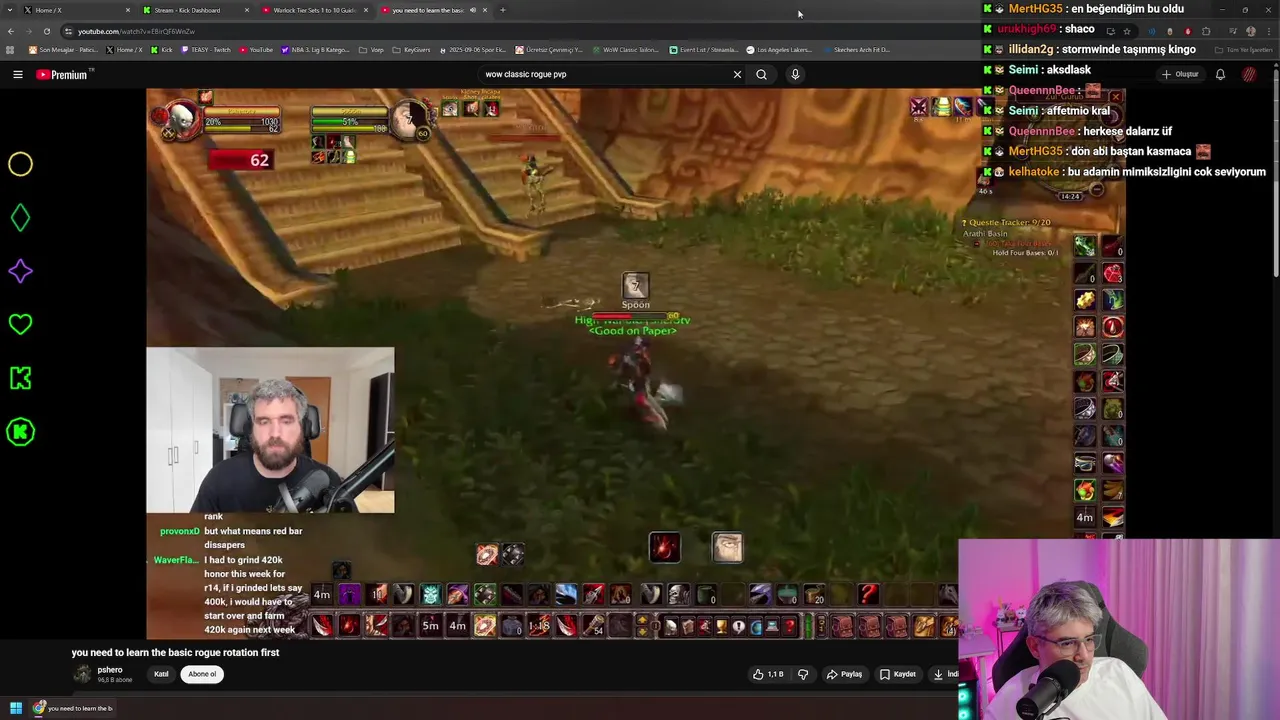Click the YouTube search magnifier button
Viewport: 1280px width, 720px height.
point(762,74)
